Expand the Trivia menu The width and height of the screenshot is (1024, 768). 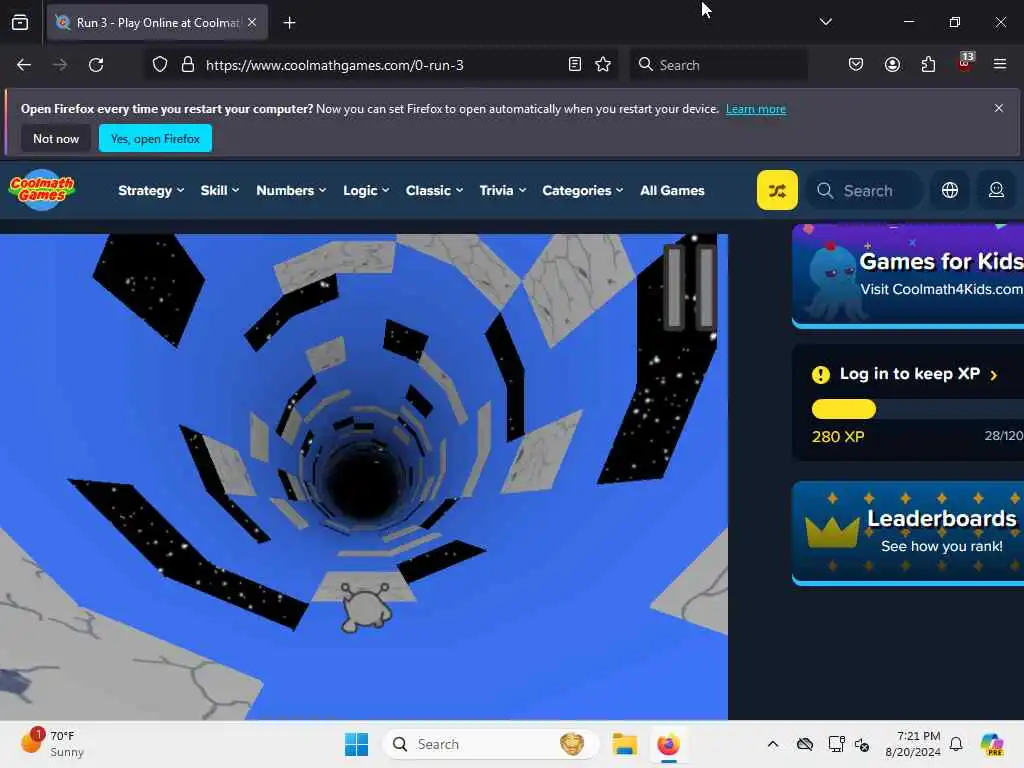[502, 191]
